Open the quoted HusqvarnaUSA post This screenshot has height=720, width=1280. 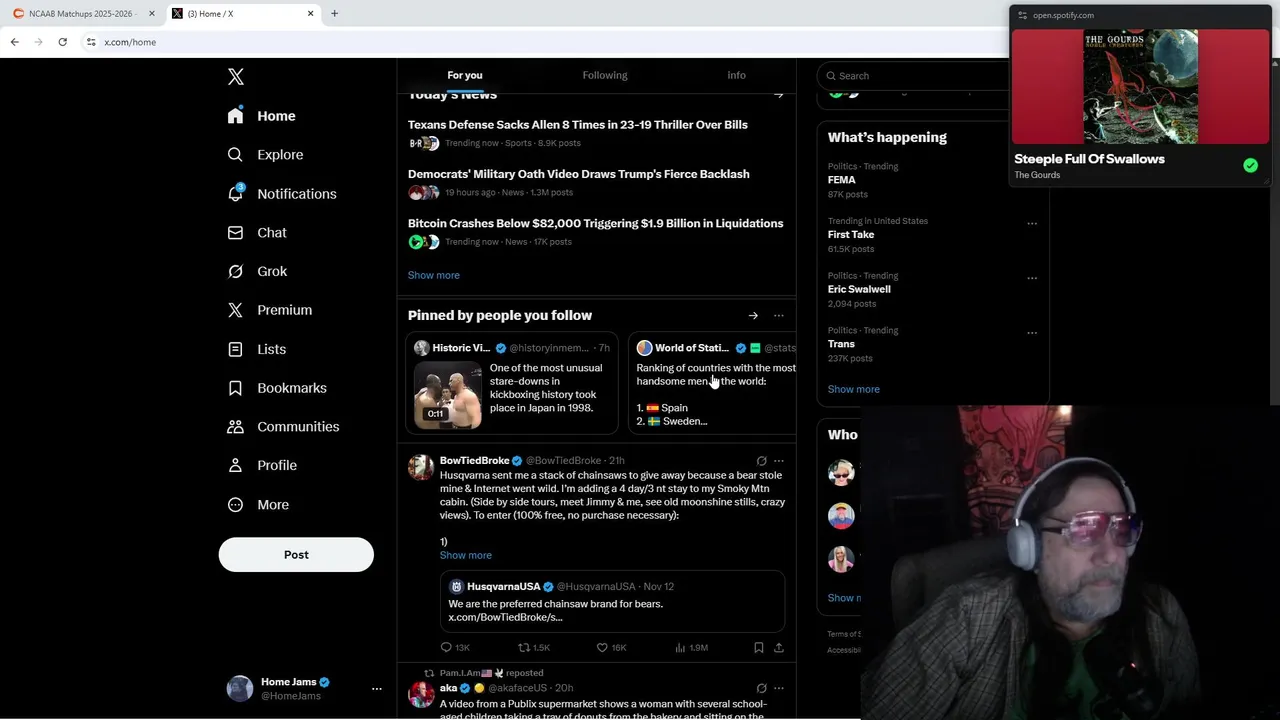[x=612, y=601]
